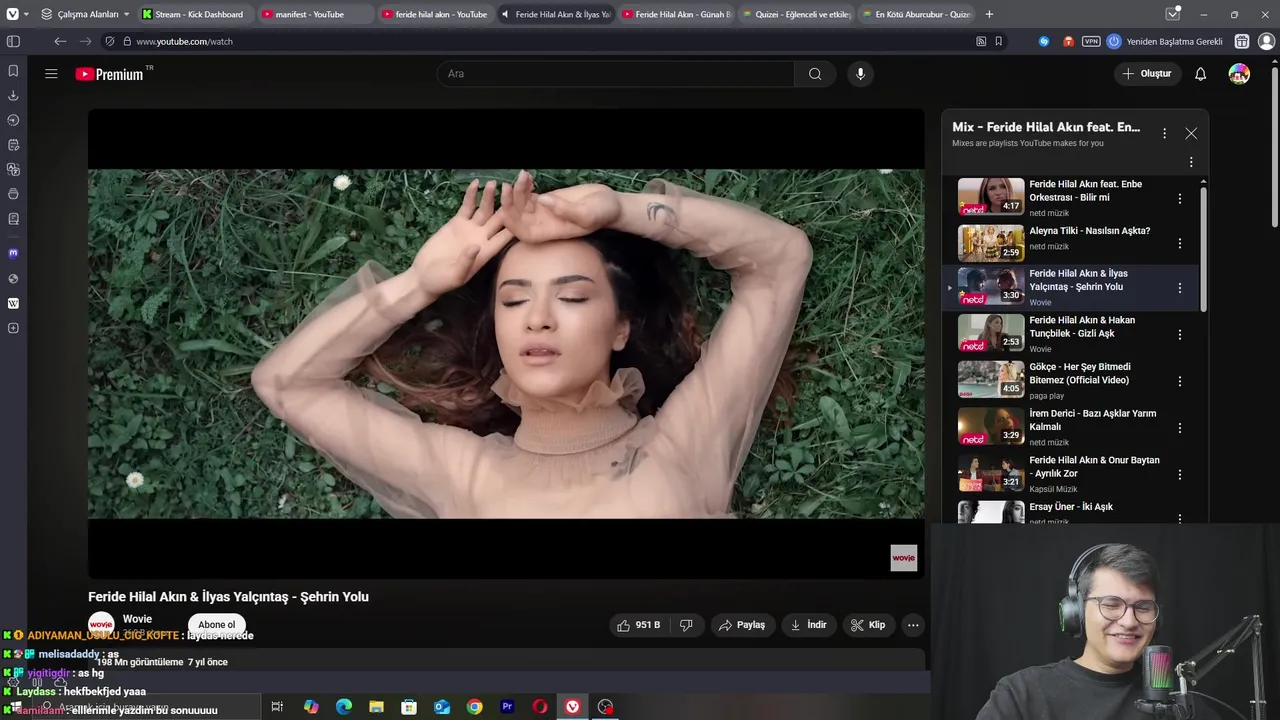Open the Wovie channel avatar
1280x720 pixels.
click(101, 625)
